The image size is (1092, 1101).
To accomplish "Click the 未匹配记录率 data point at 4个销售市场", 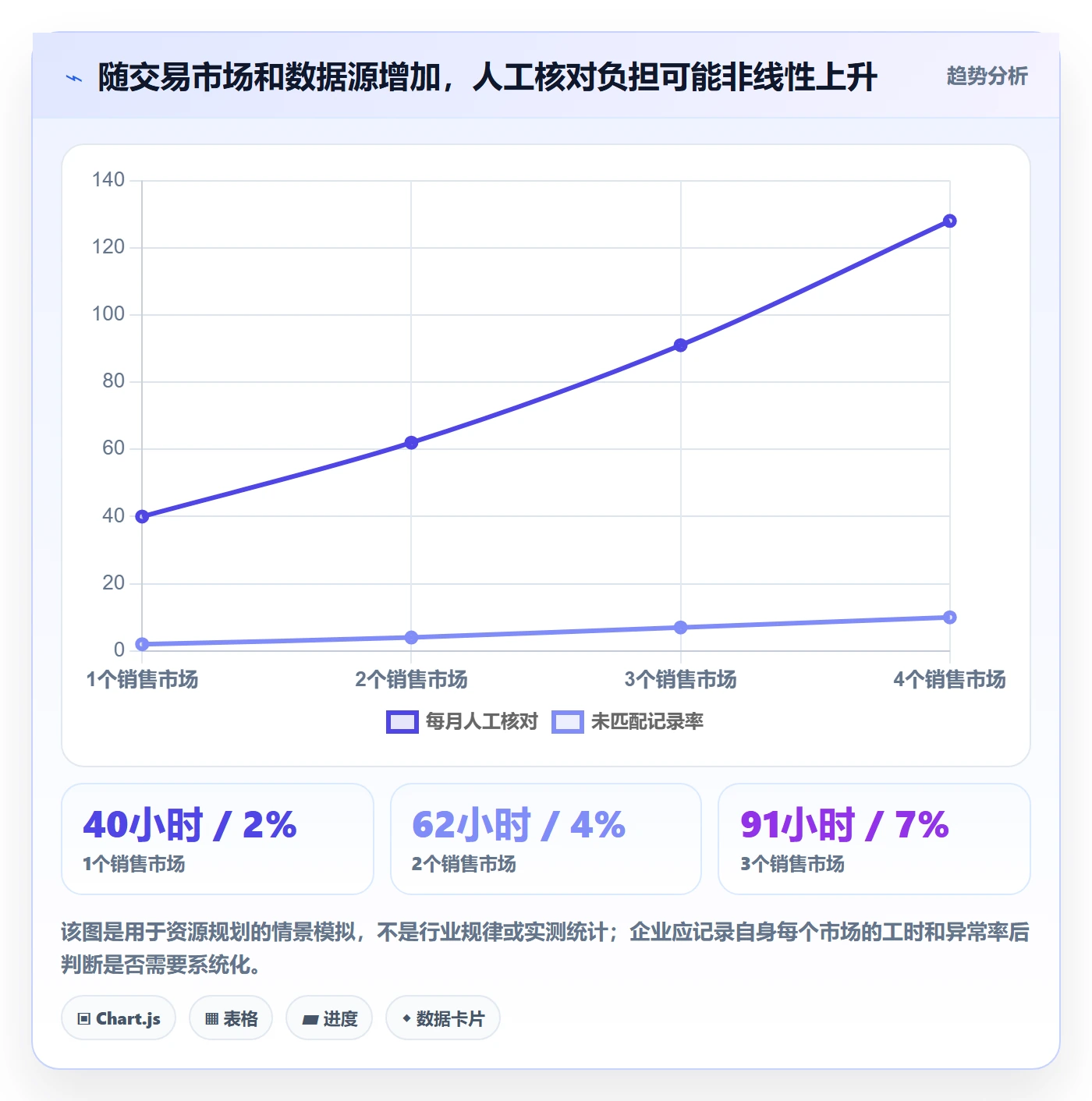I will pyautogui.click(x=950, y=618).
